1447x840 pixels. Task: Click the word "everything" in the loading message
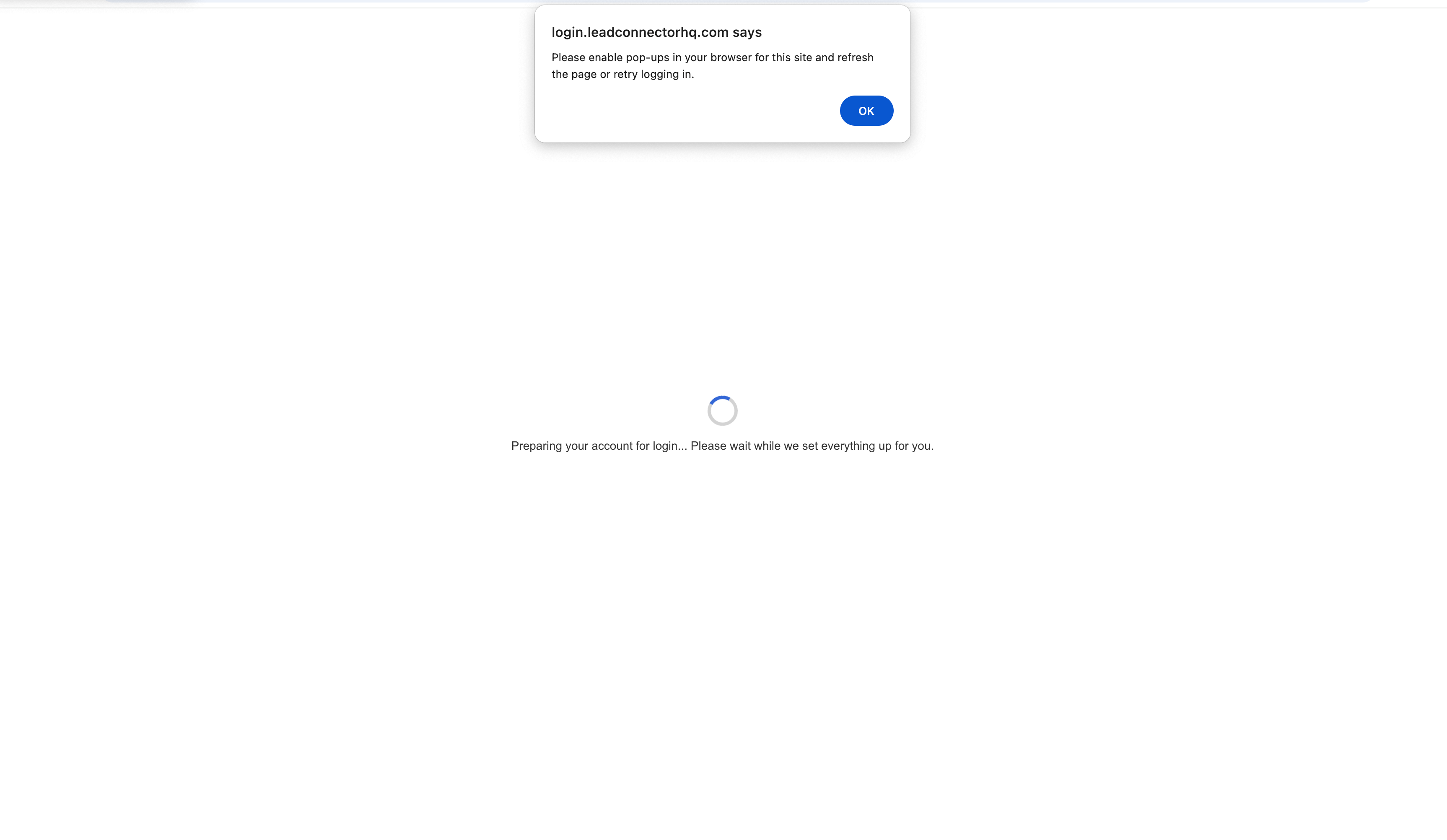click(x=848, y=446)
